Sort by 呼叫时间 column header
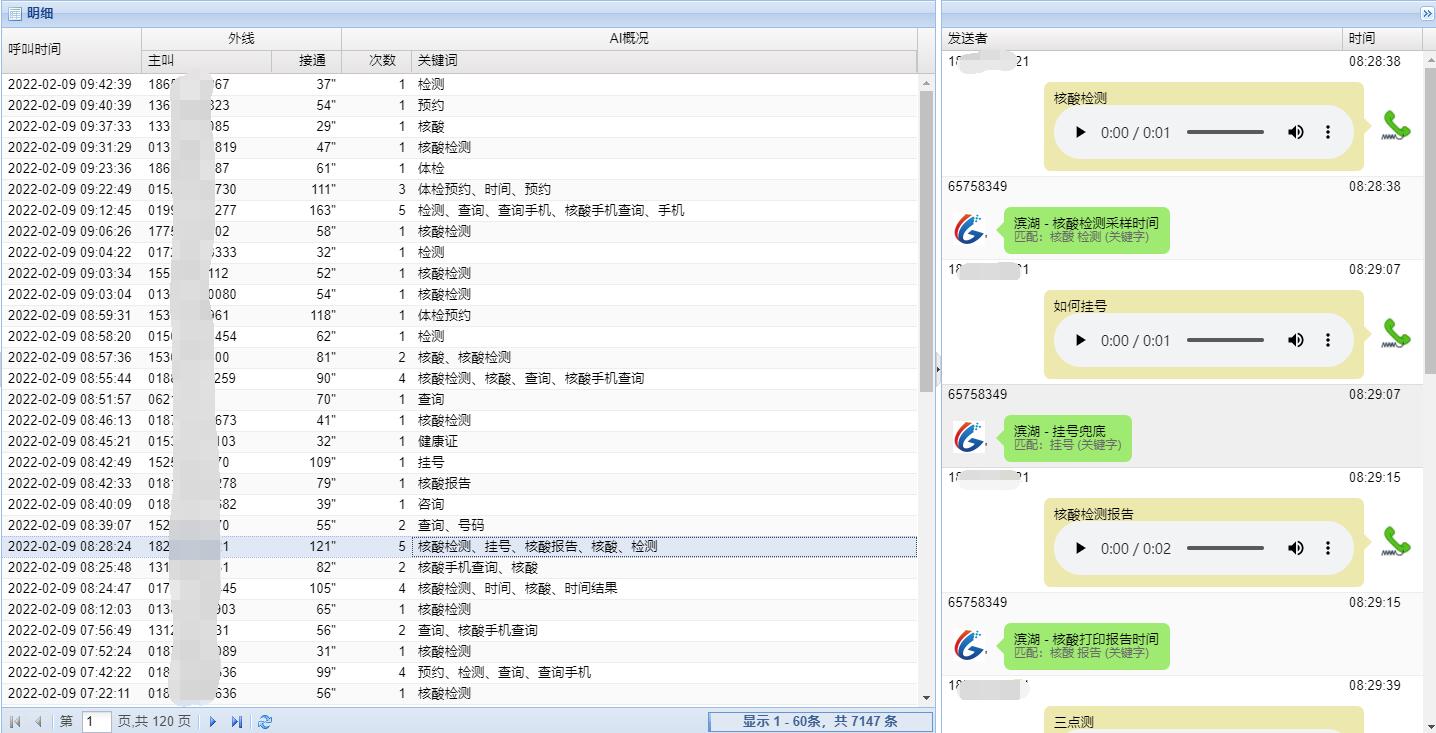 pyautogui.click(x=70, y=49)
